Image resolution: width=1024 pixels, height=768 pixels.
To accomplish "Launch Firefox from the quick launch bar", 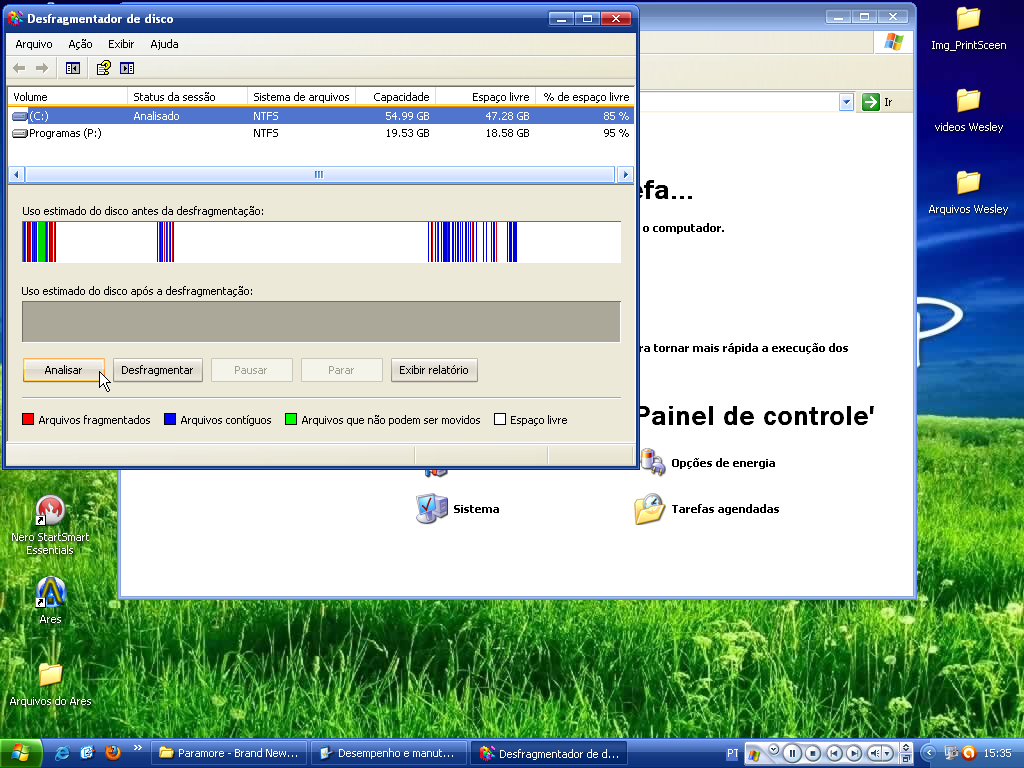I will pos(113,752).
